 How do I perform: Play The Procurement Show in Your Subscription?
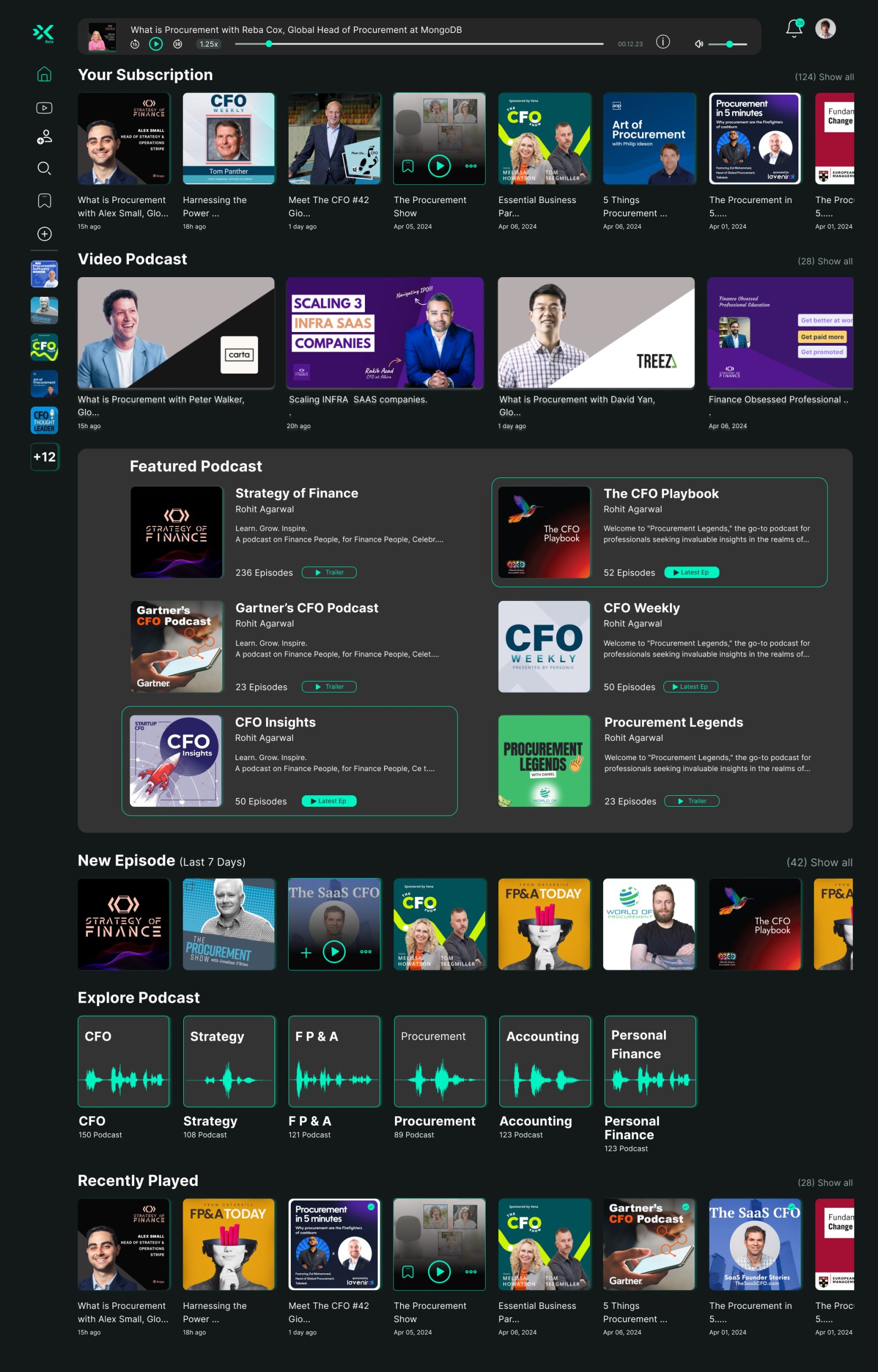[439, 166]
